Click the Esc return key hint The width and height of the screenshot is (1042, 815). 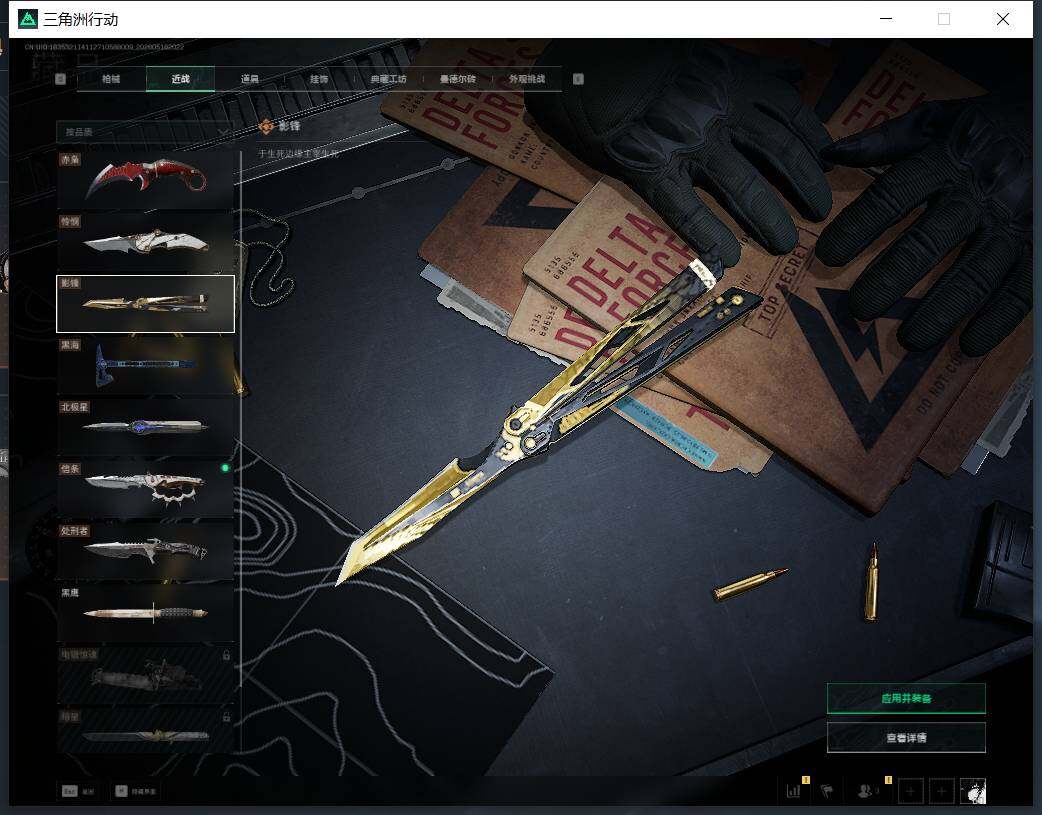click(x=78, y=791)
